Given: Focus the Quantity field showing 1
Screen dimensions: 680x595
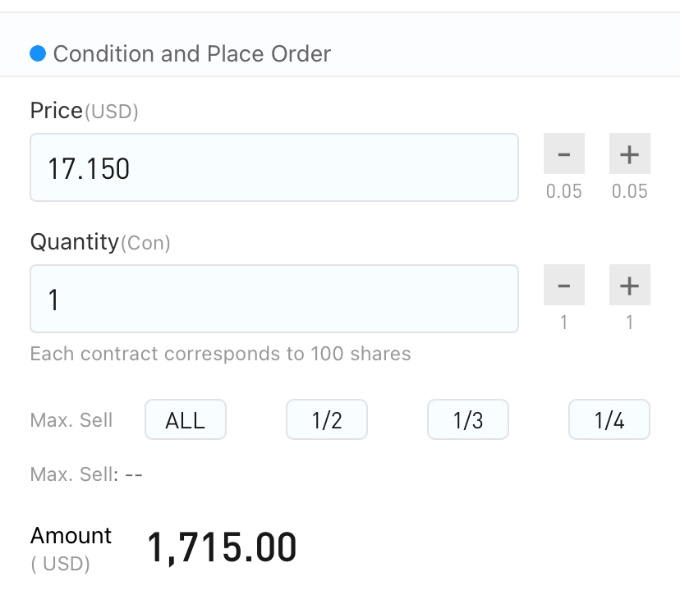Looking at the screenshot, I should (274, 298).
